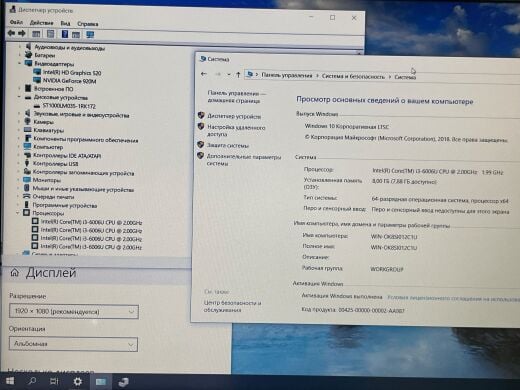The width and height of the screenshot is (520, 390).
Task: Click the scan for hardware changes monitor icon
Action: [90, 34]
